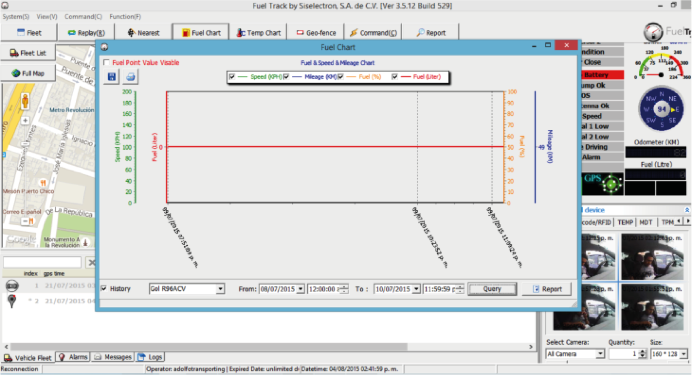Enable the Fuel Point Value Visable checkbox

coord(106,63)
